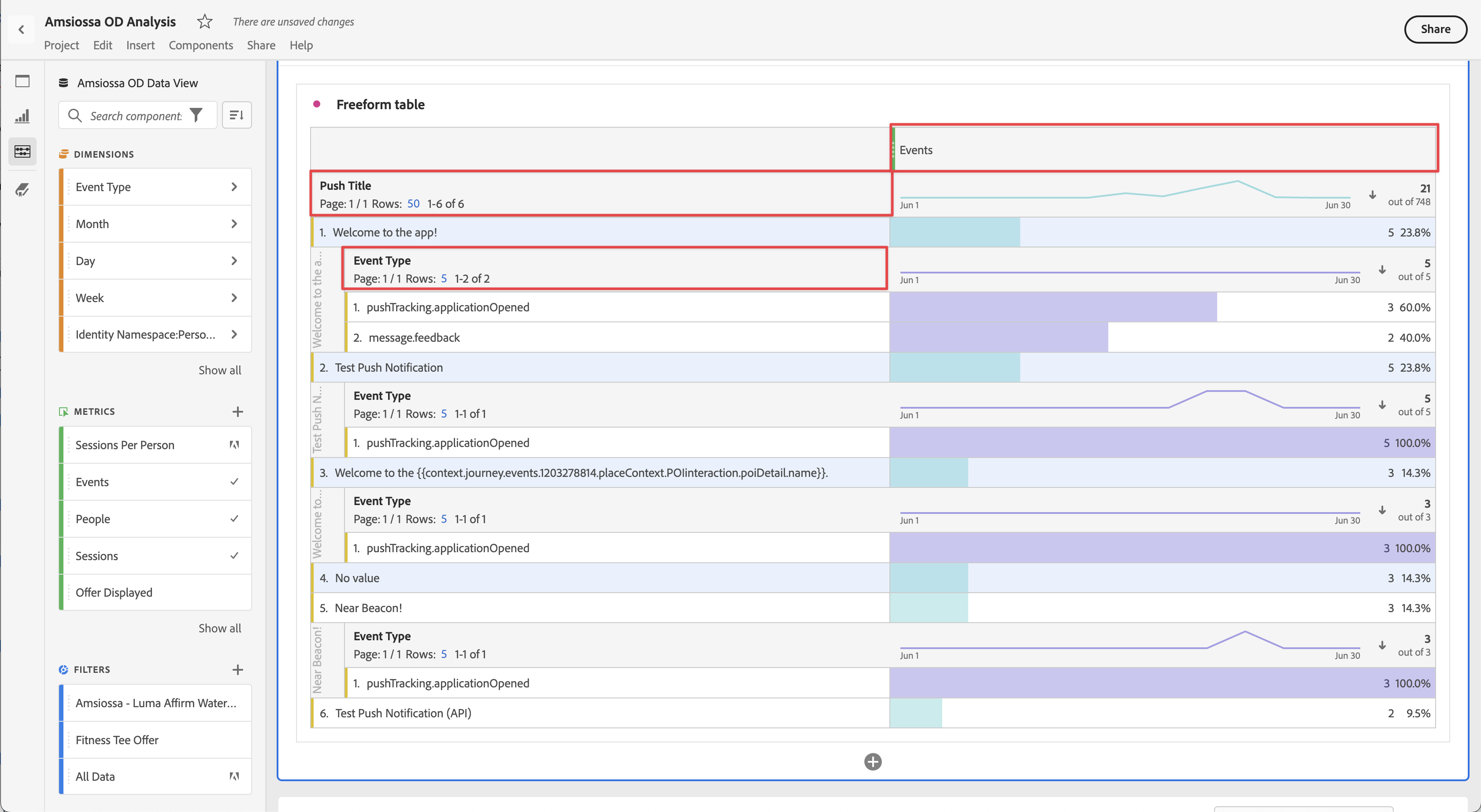Add new filter with plus icon
This screenshot has height=812, width=1481.
point(237,669)
